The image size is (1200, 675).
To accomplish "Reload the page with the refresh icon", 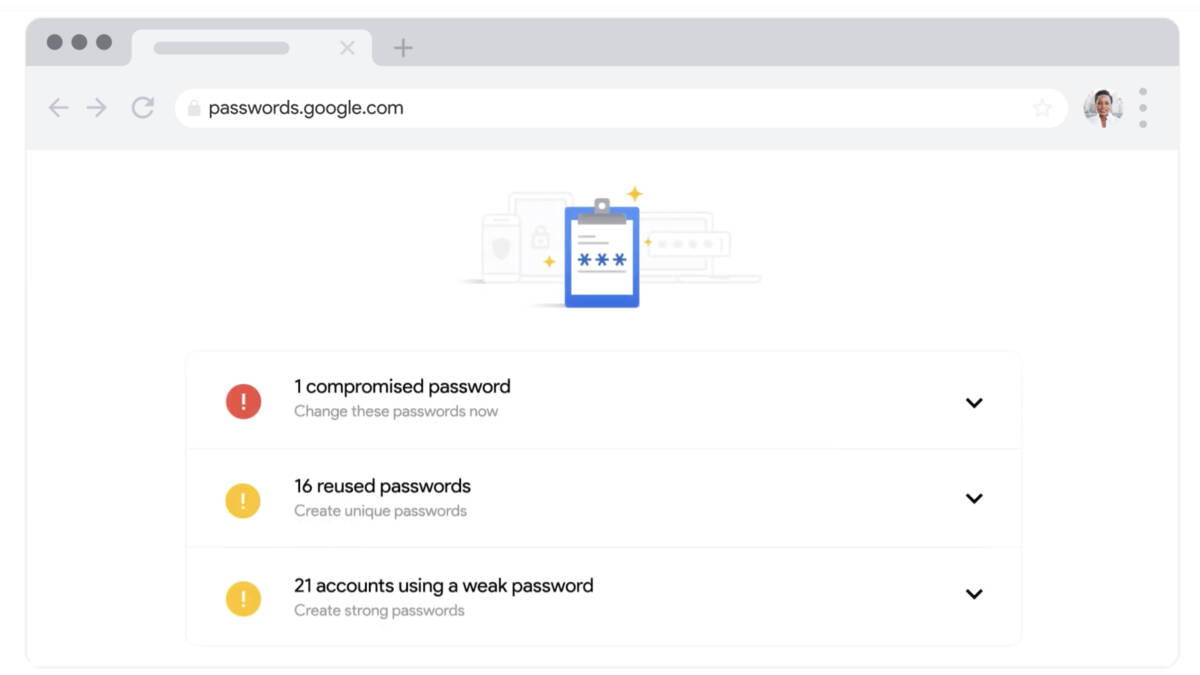I will [143, 108].
